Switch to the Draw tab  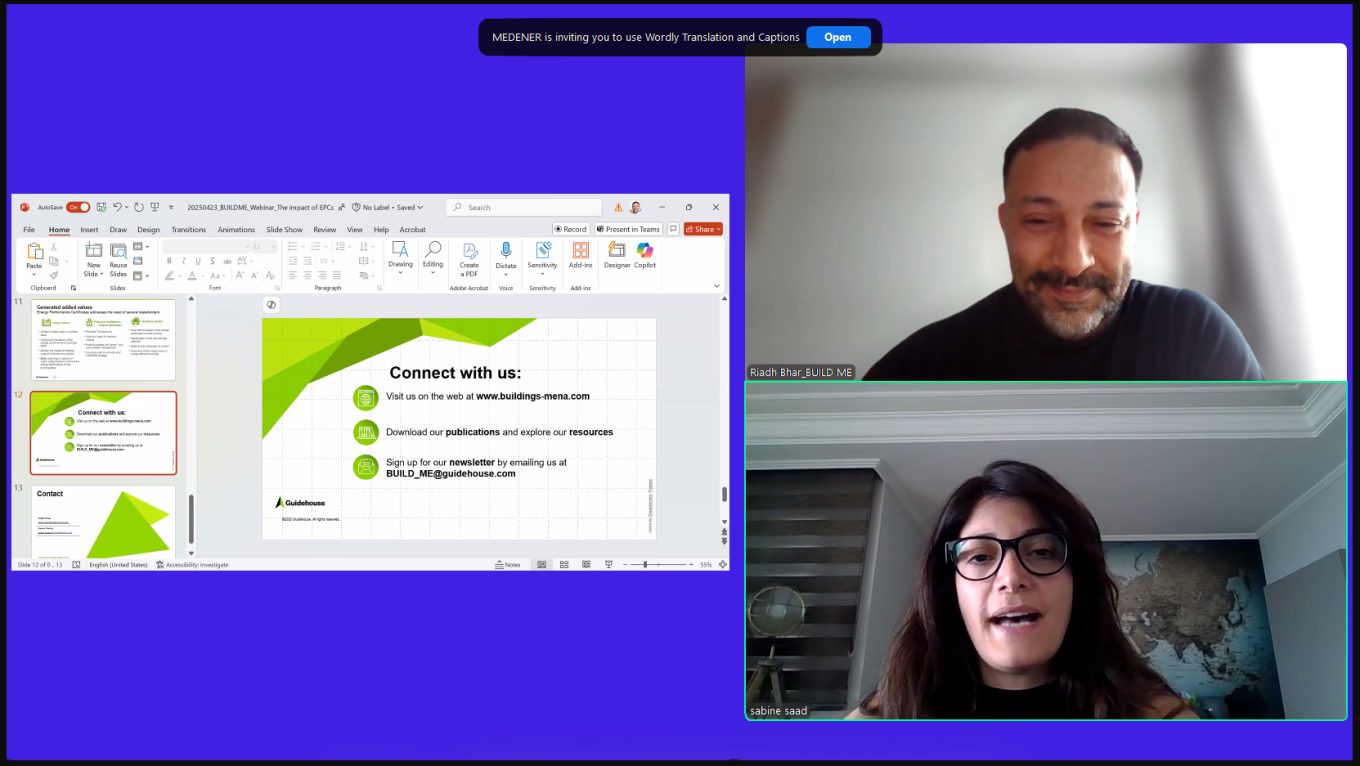click(x=118, y=229)
